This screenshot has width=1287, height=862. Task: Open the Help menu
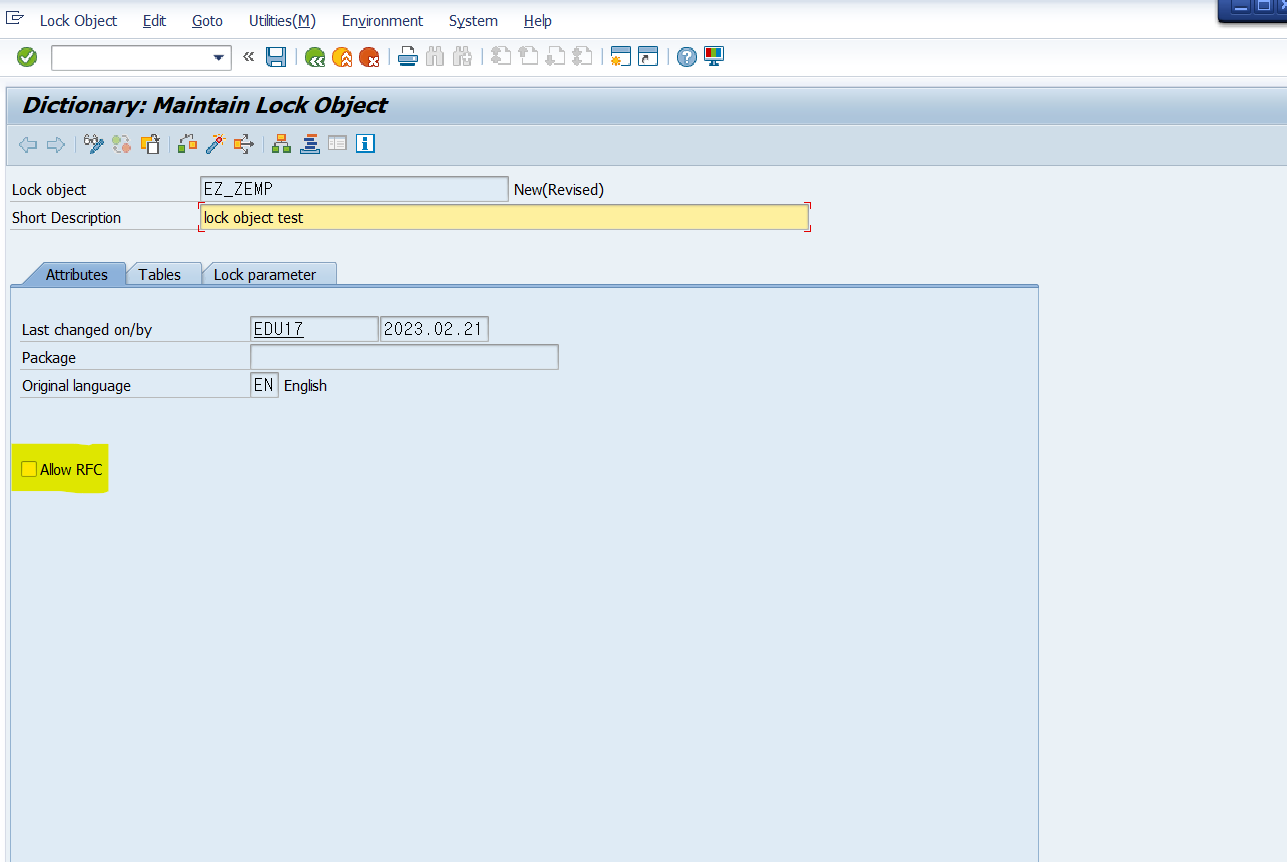click(x=537, y=20)
